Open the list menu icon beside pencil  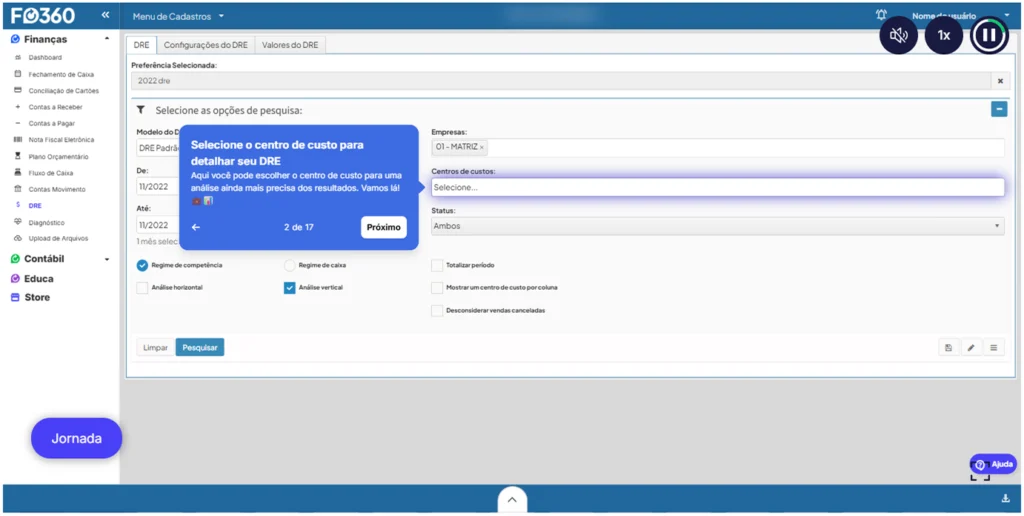click(993, 347)
